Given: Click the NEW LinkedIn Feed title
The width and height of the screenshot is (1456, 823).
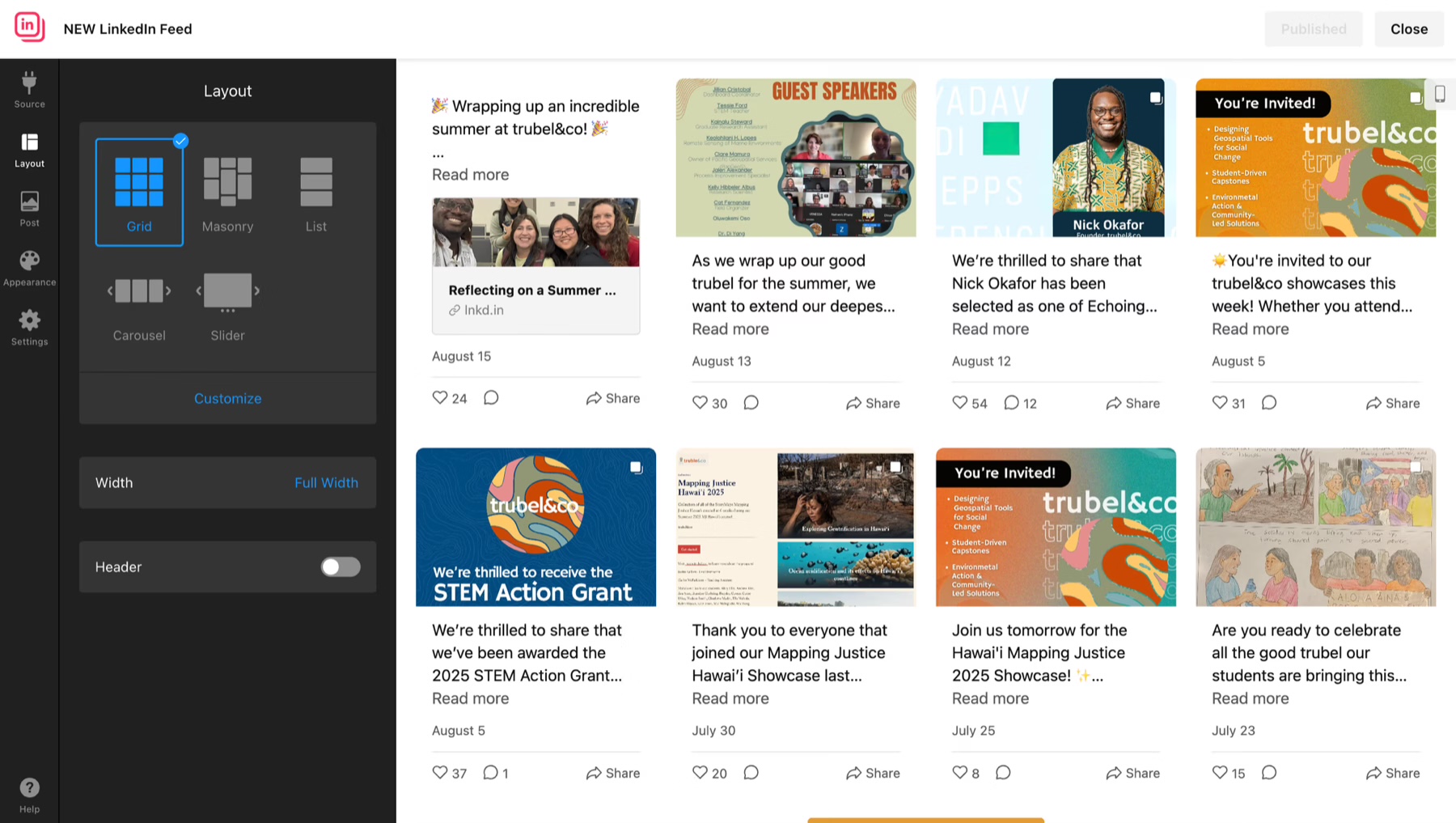Looking at the screenshot, I should pyautogui.click(x=128, y=28).
